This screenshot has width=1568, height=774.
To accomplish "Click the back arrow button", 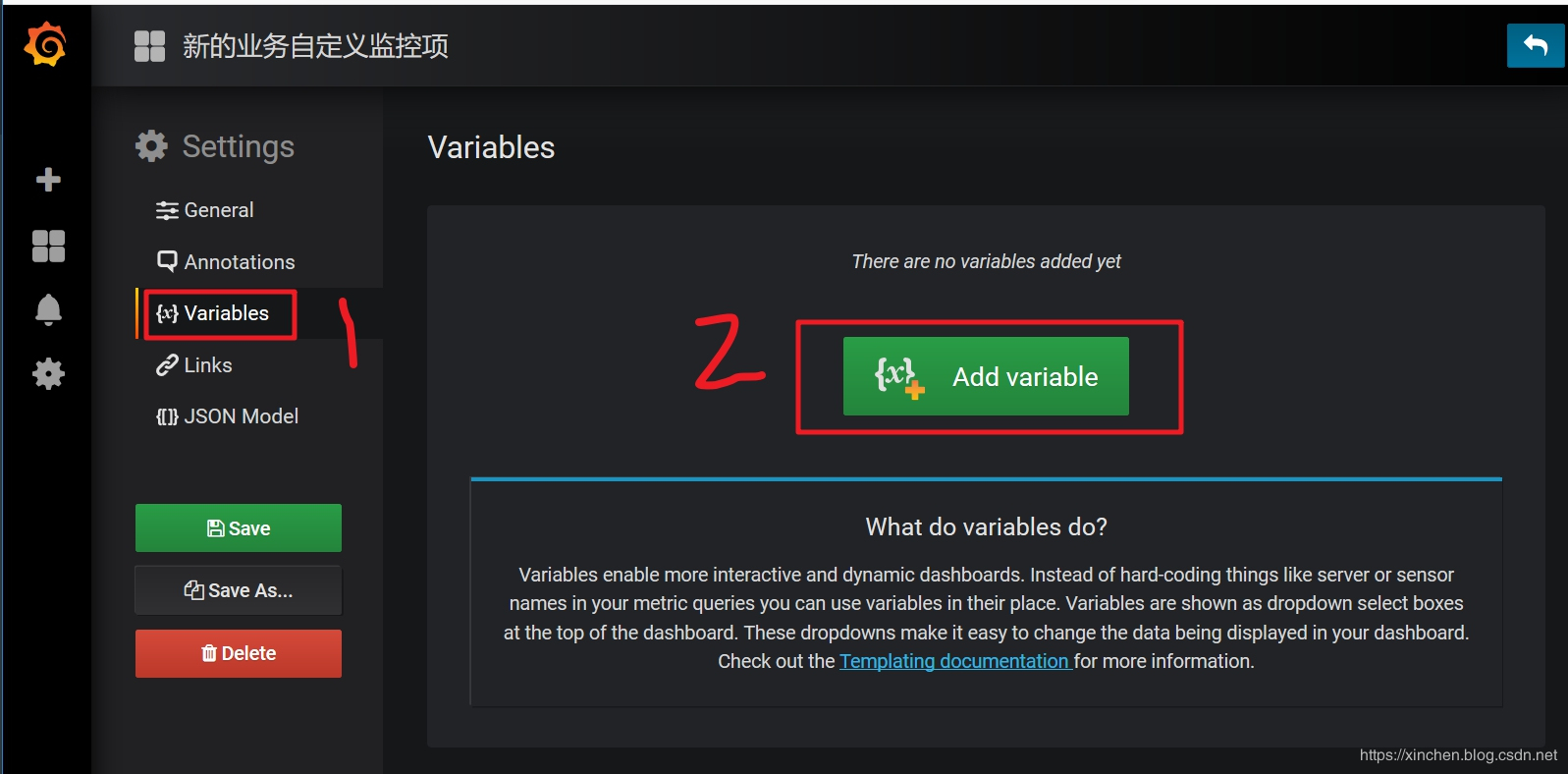I will [1536, 45].
